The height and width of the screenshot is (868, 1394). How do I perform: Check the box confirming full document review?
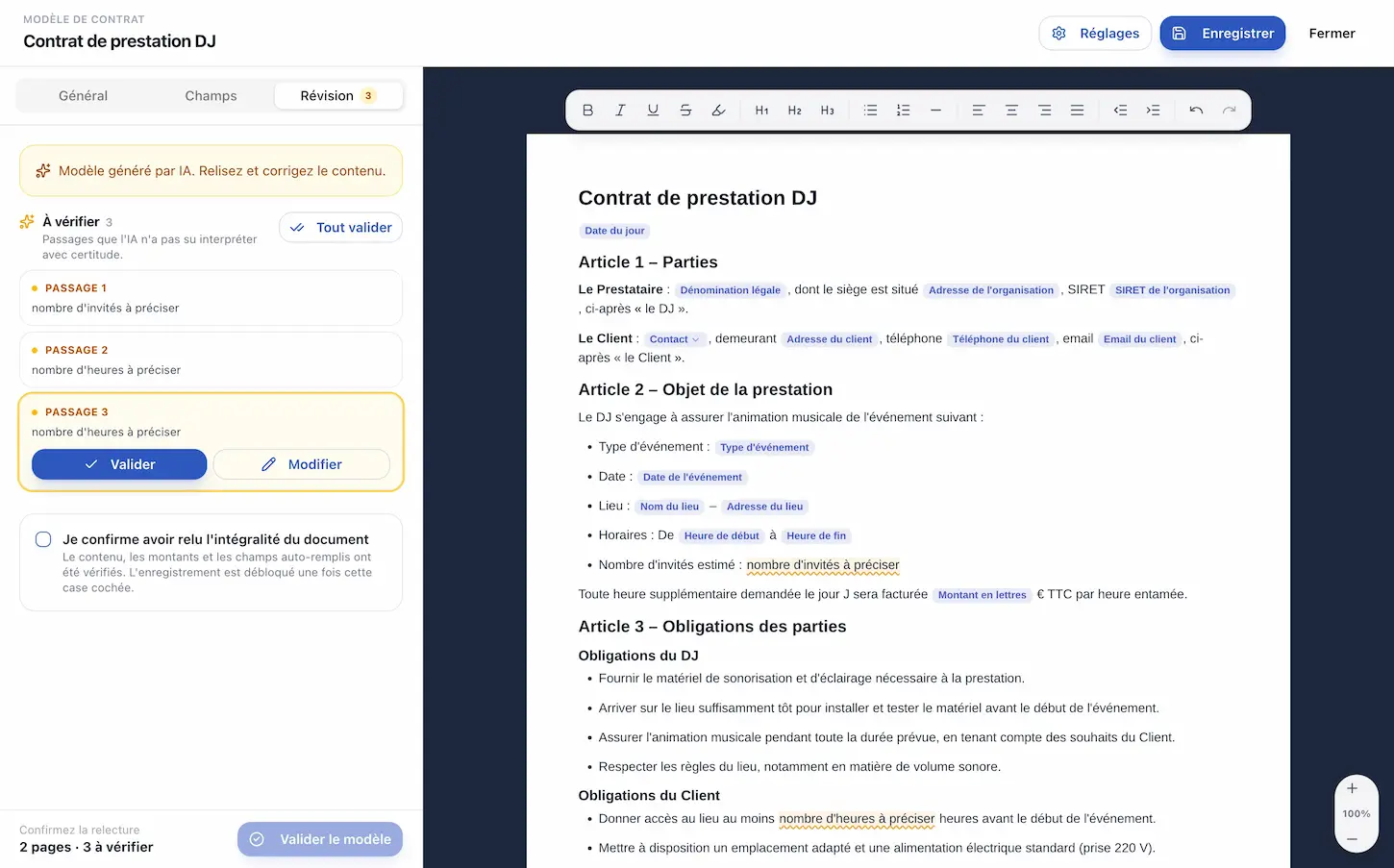tap(43, 540)
